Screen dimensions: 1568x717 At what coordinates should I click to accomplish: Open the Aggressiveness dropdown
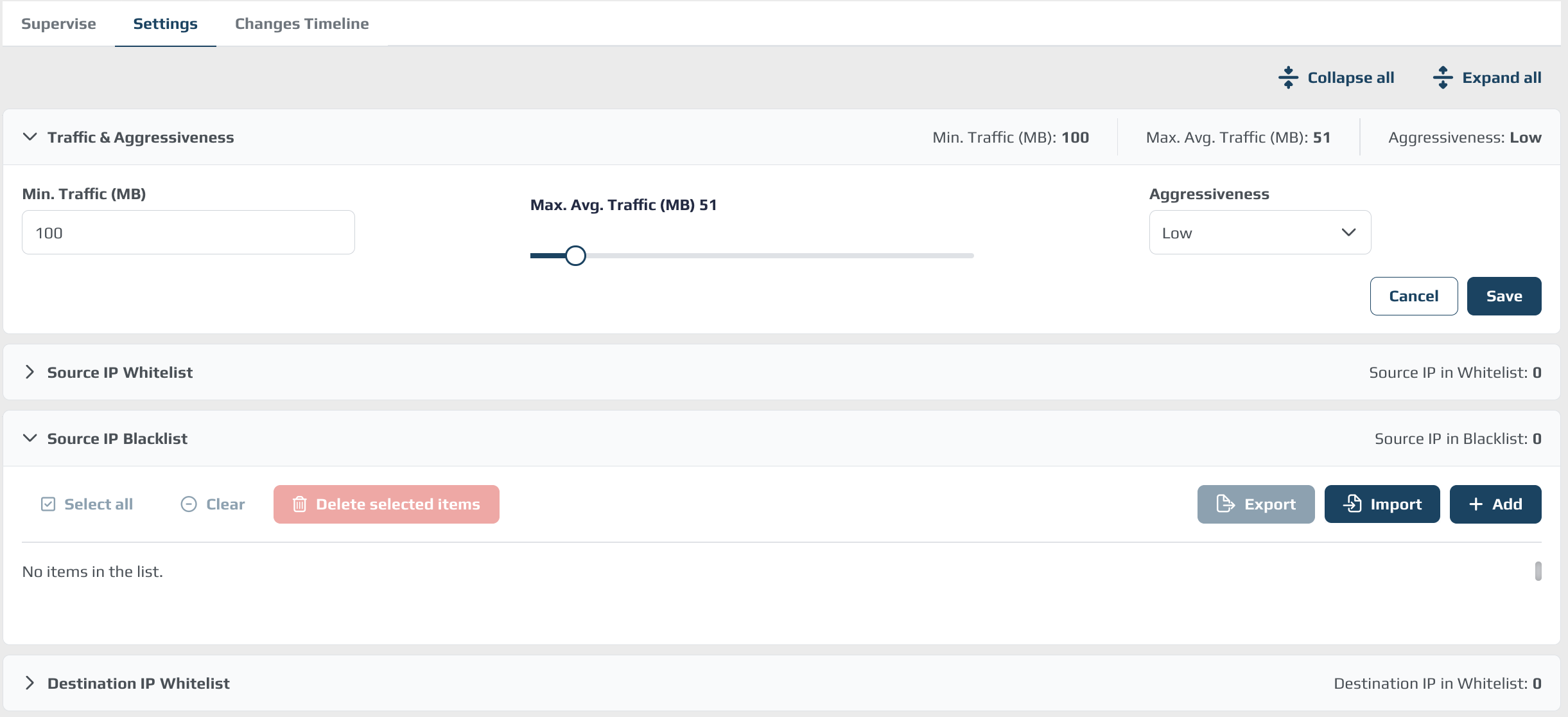point(1260,233)
